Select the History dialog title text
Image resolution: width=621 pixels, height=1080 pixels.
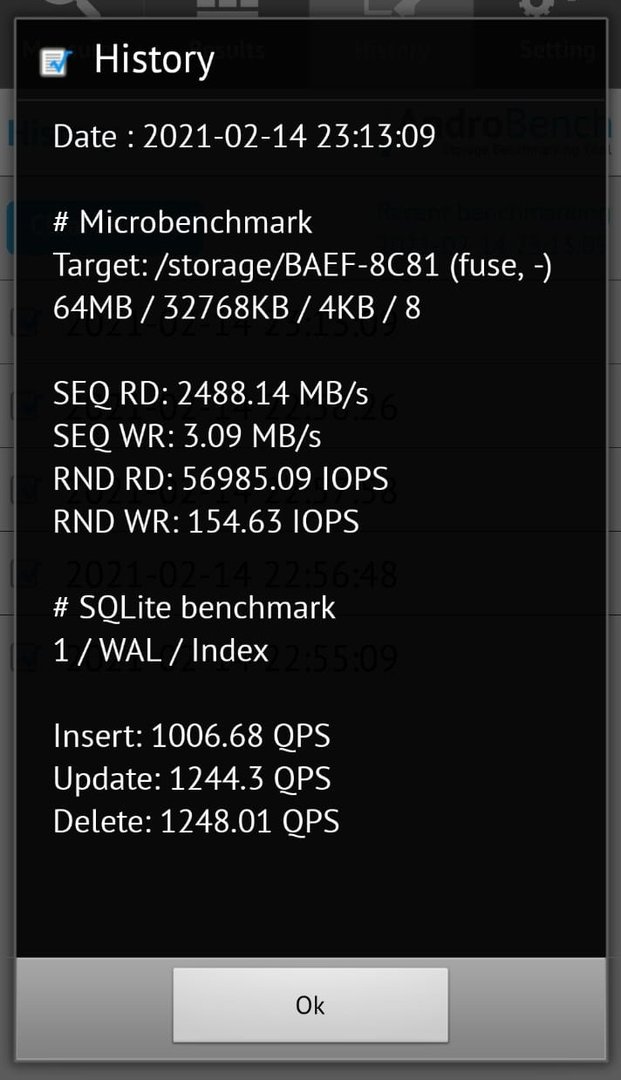(154, 59)
